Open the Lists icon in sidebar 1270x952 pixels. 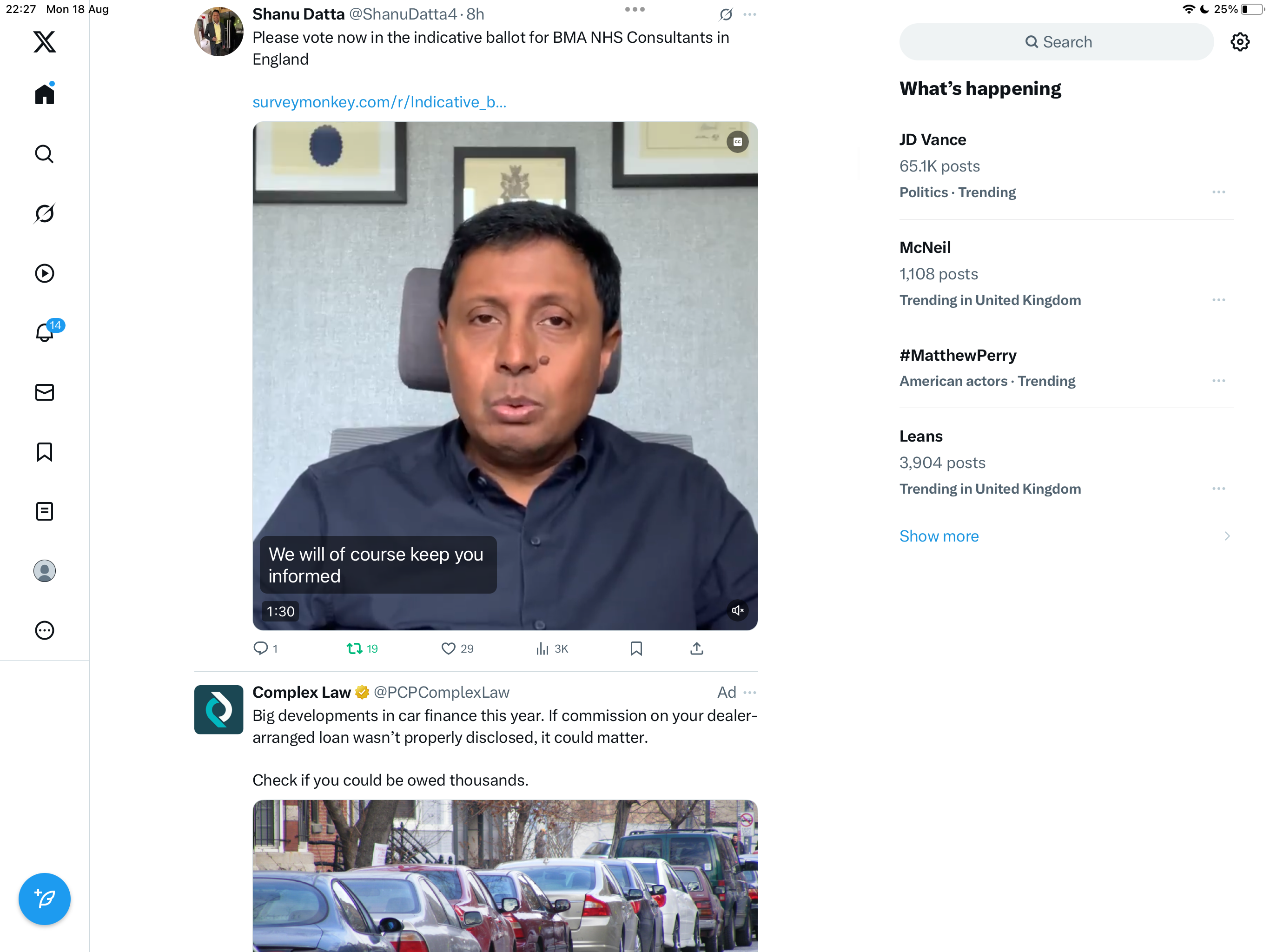(44, 511)
